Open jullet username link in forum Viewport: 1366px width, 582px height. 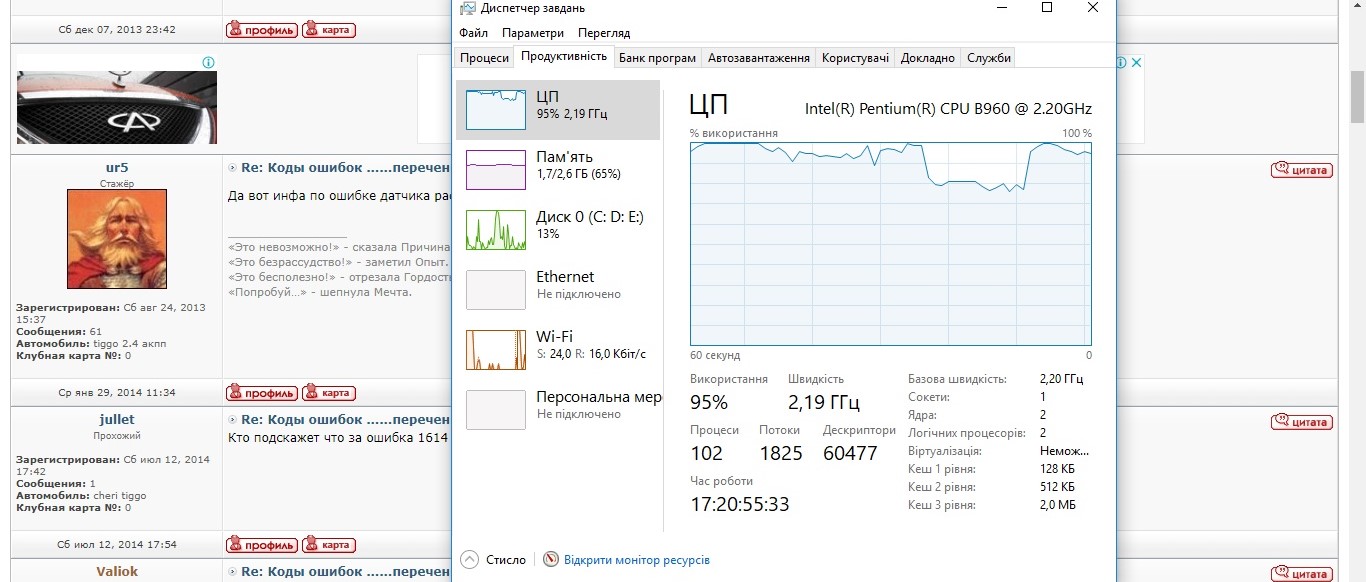tap(117, 420)
